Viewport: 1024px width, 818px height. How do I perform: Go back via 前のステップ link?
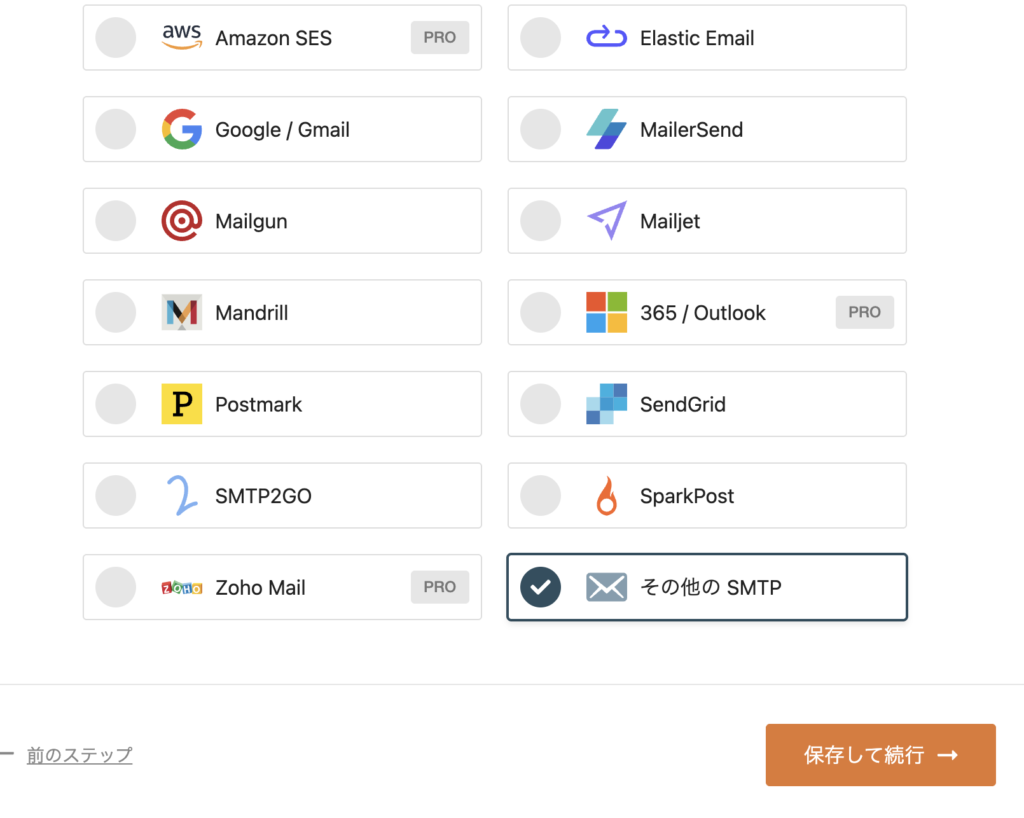pos(79,755)
